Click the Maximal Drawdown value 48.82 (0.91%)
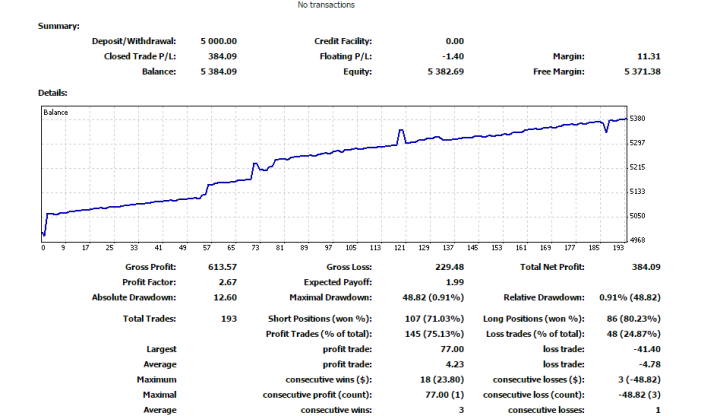This screenshot has width=720, height=416. 433,298
